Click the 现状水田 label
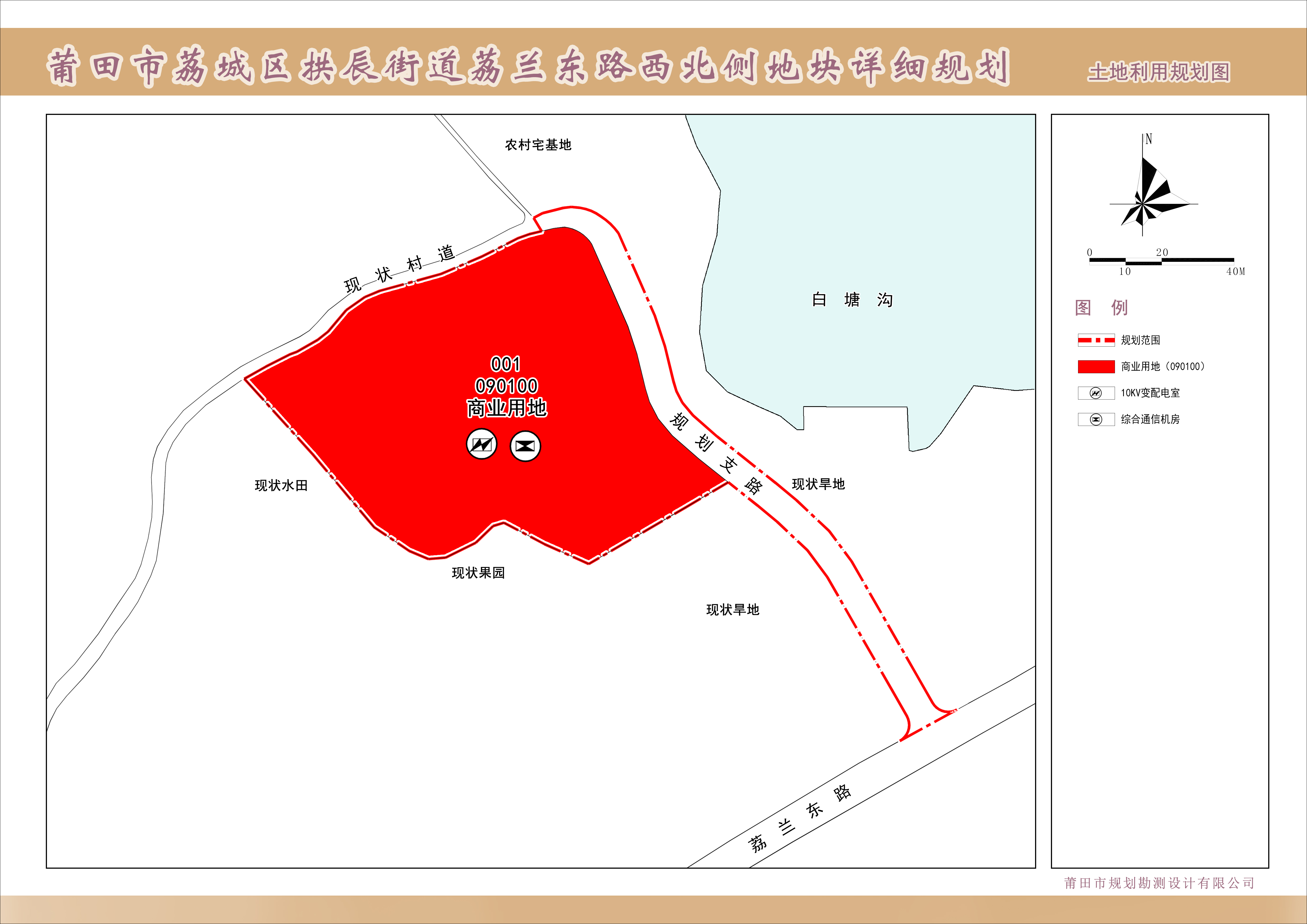Image resolution: width=1307 pixels, height=924 pixels. pyautogui.click(x=281, y=485)
